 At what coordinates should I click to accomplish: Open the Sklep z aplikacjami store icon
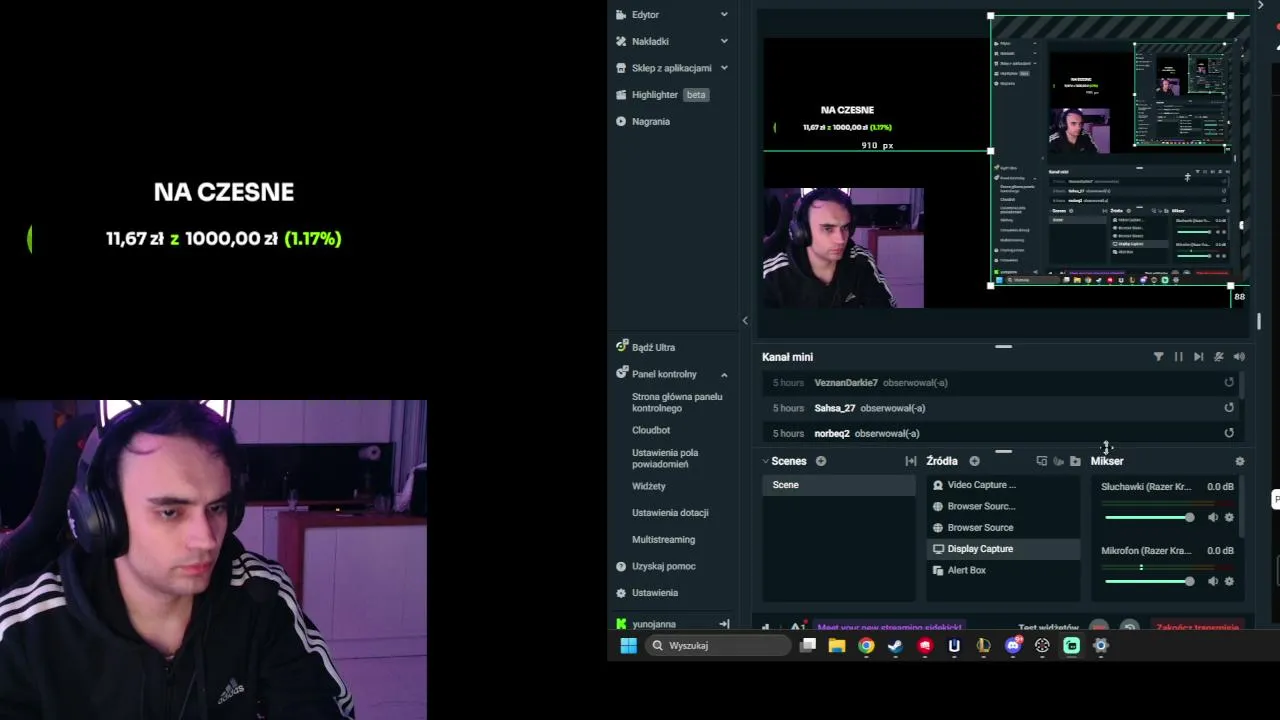click(621, 68)
